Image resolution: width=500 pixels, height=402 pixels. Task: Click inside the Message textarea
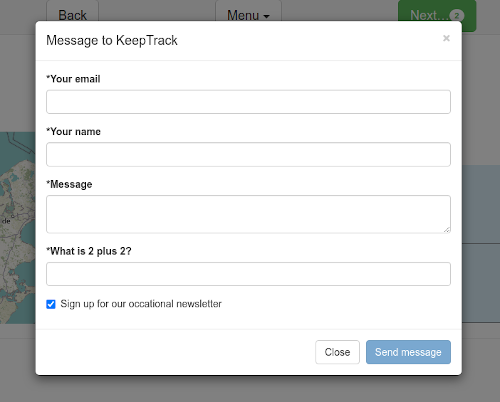[x=248, y=214]
